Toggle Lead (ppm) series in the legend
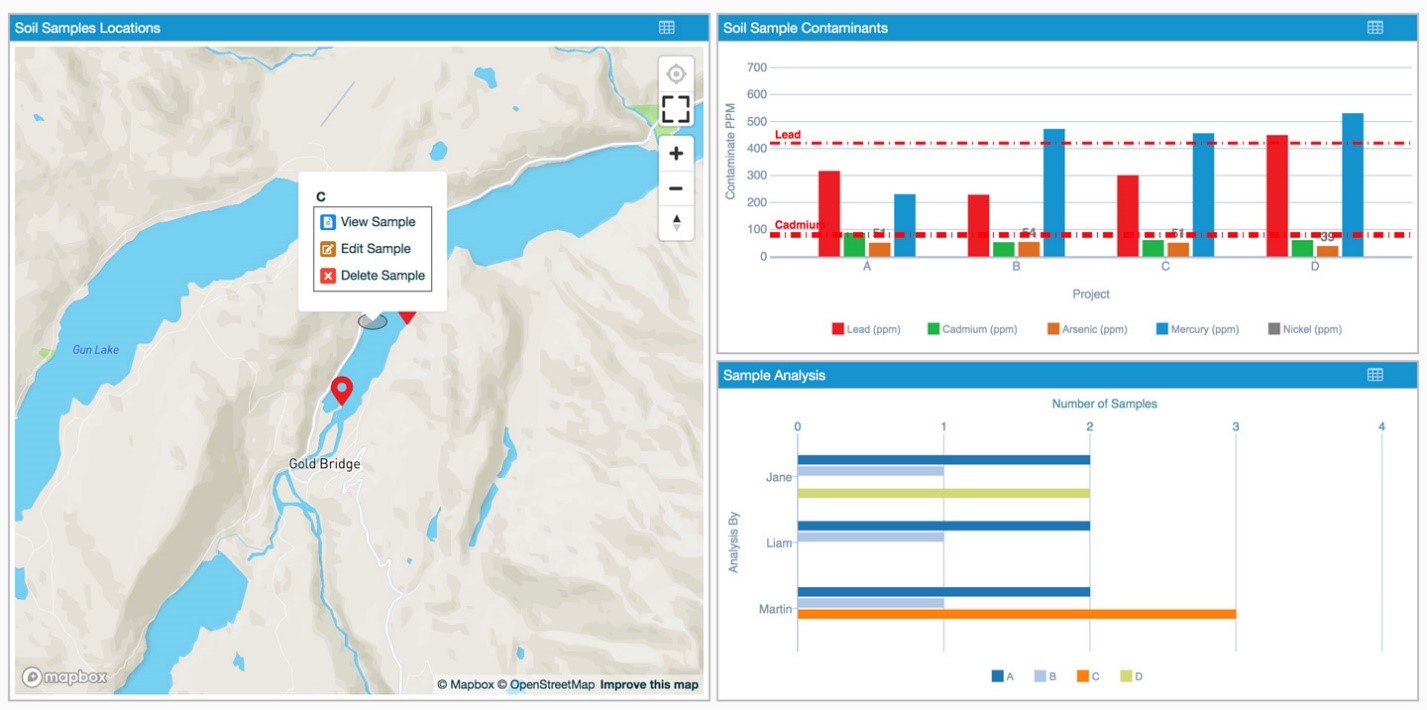 [866, 329]
